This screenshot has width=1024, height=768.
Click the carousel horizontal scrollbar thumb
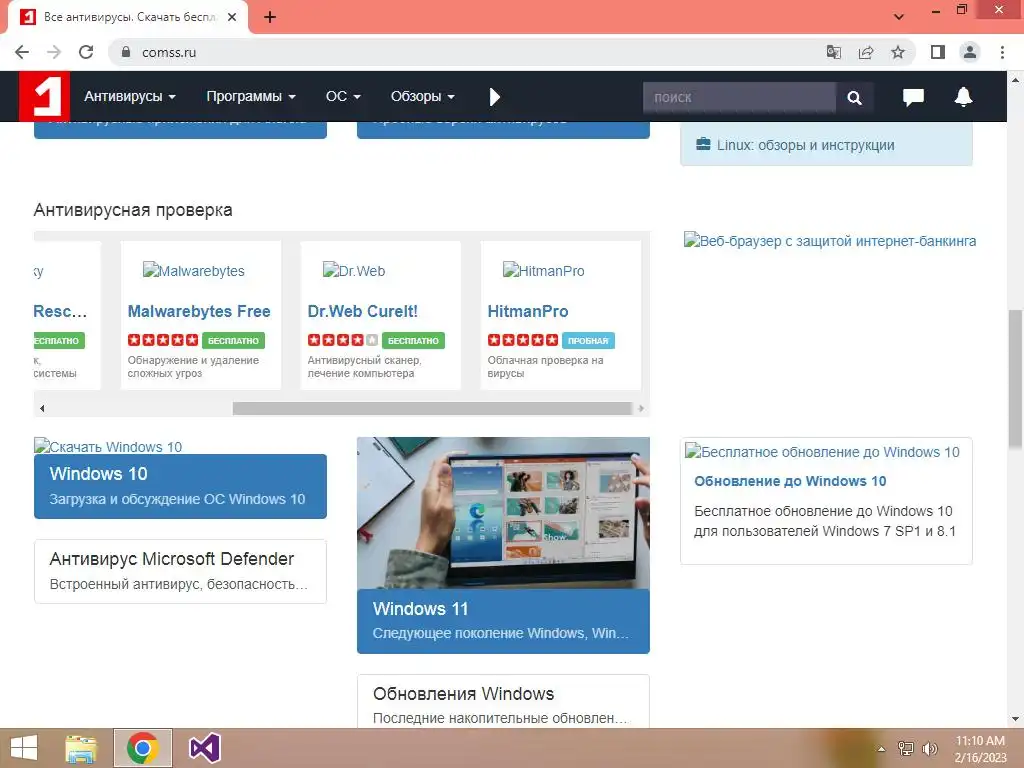pos(432,409)
